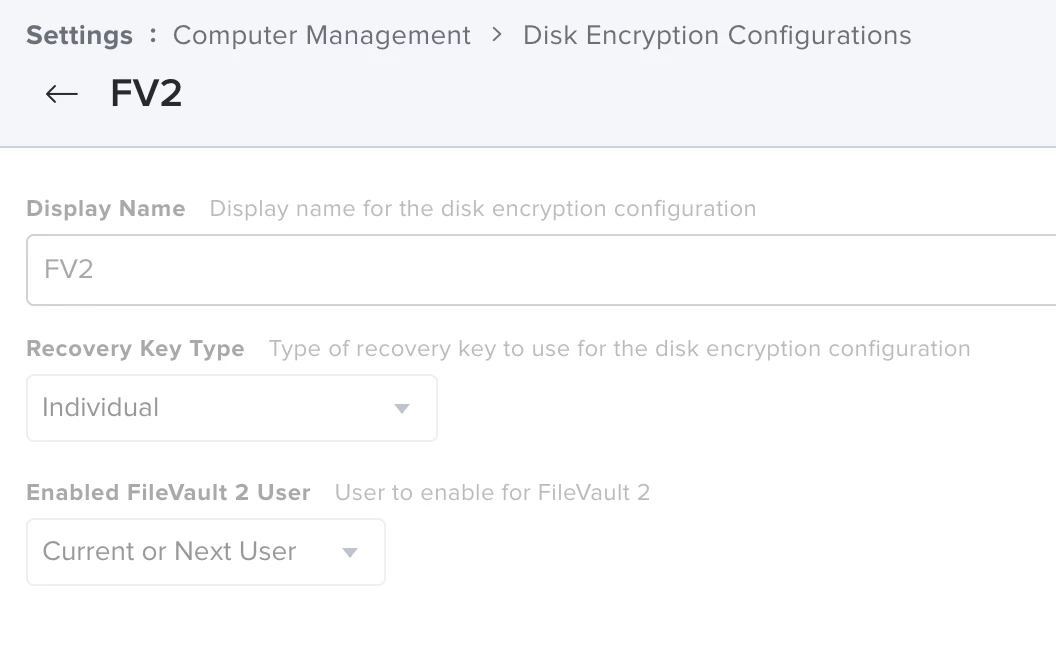
Task: Click the 'Individual' selected value
Action: click(x=100, y=408)
